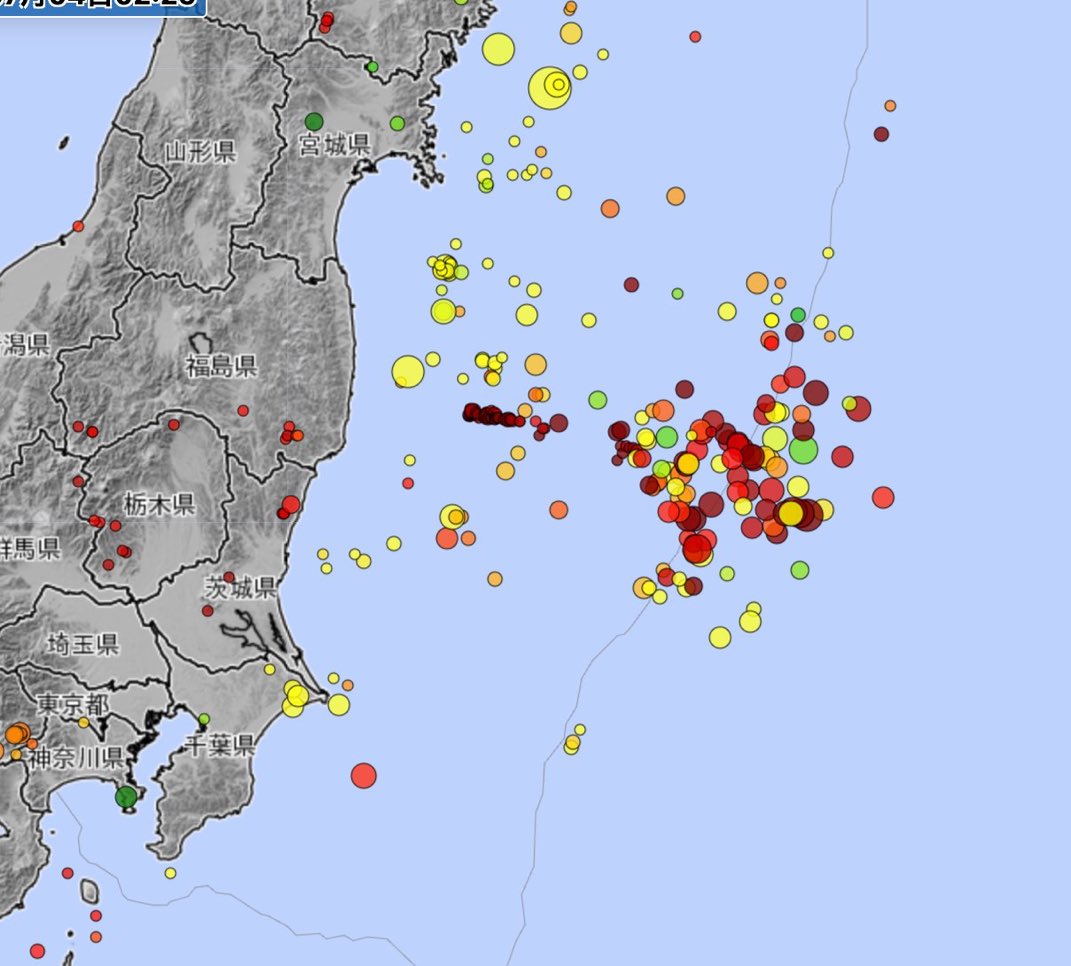This screenshot has width=1071, height=966.
Task: Click the large red marker southeast of Chiba
Action: tap(363, 775)
